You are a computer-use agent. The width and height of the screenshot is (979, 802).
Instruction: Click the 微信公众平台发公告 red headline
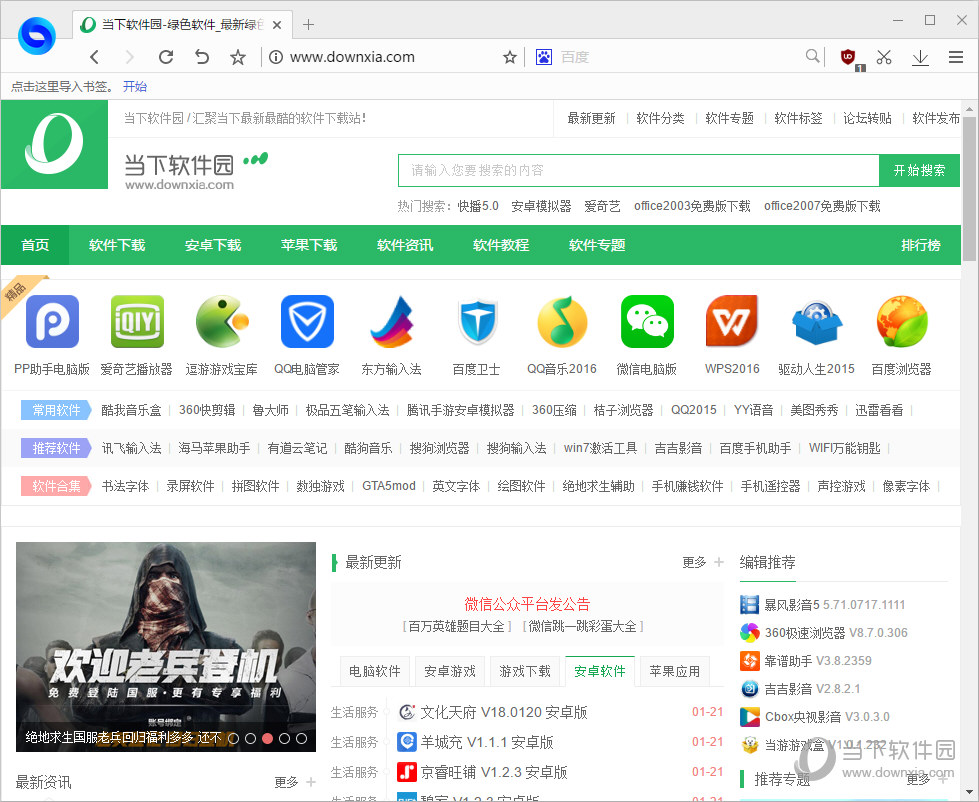[527, 604]
